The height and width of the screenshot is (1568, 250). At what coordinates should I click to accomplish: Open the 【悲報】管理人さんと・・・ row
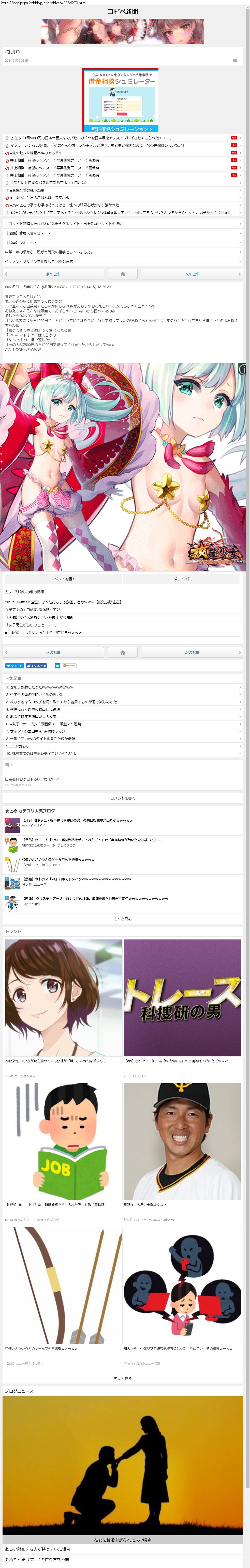(123, 233)
